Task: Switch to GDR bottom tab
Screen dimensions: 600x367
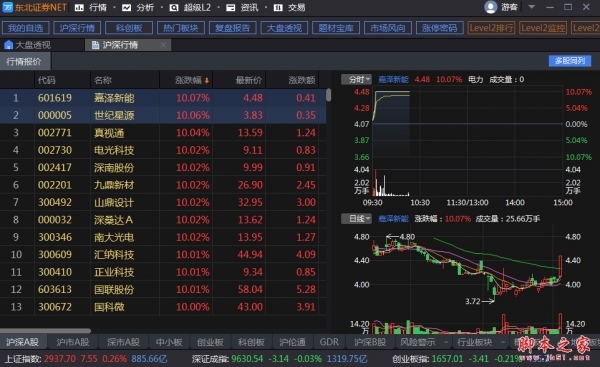Action: point(329,342)
